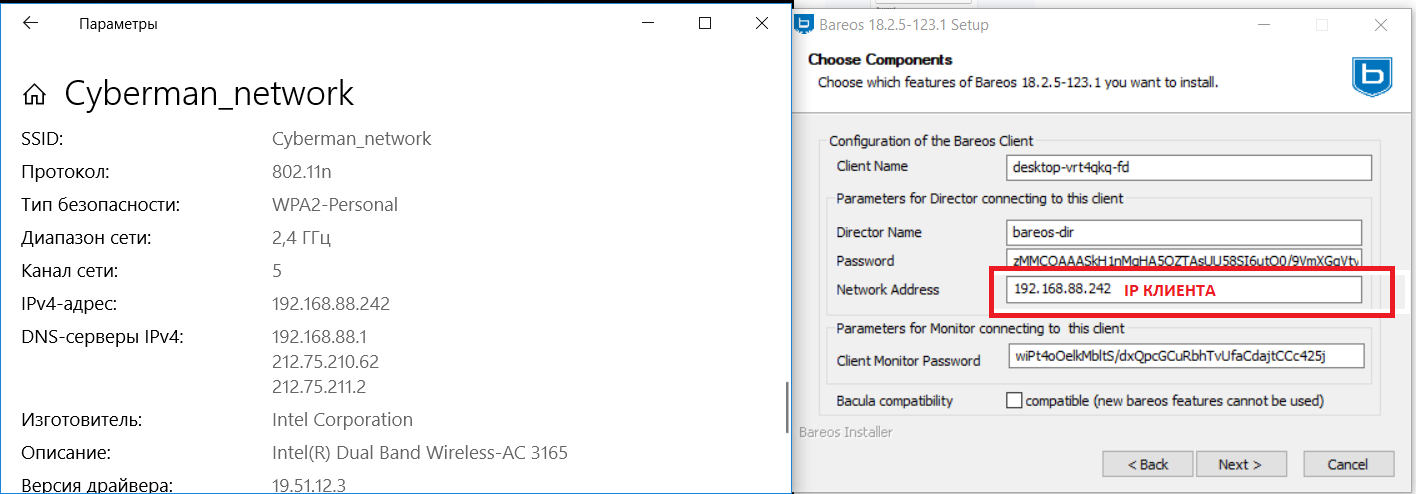The width and height of the screenshot is (1416, 494).
Task: Enable Bacula compatibility checkbox
Action: click(1014, 400)
